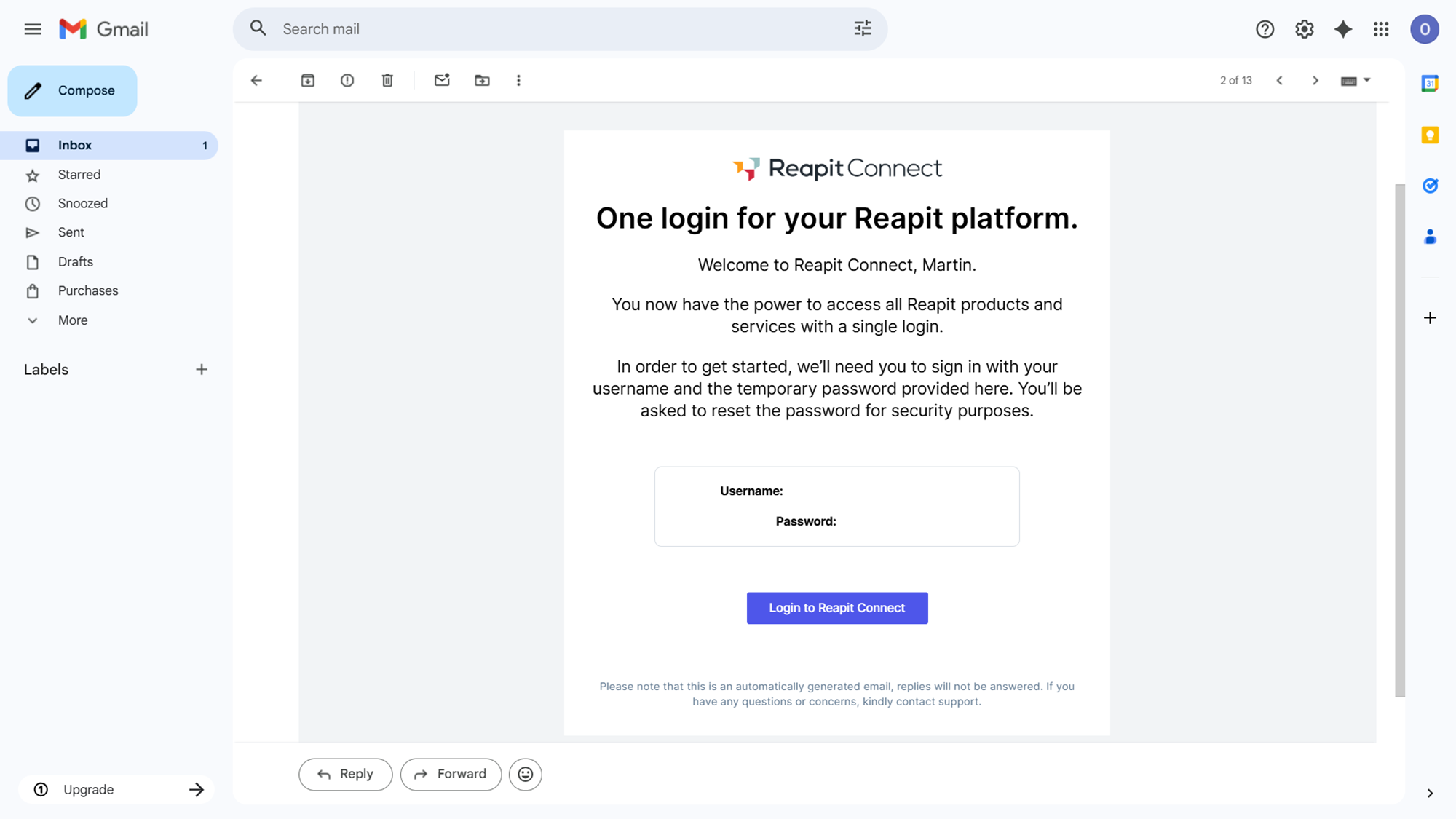Image resolution: width=1456 pixels, height=819 pixels.
Task: Click the Search mail field
Action: click(561, 29)
